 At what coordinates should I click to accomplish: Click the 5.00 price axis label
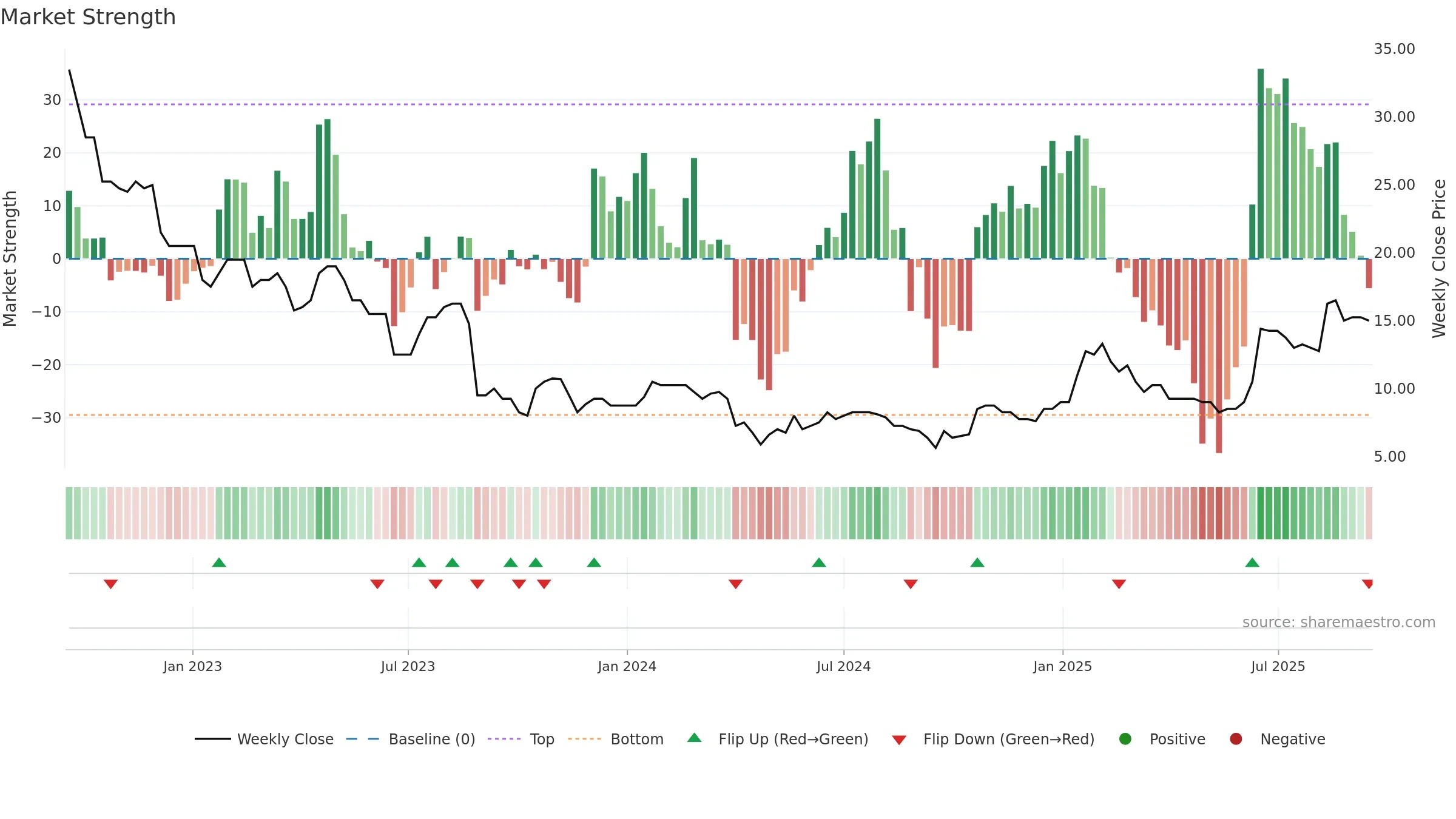point(1390,456)
